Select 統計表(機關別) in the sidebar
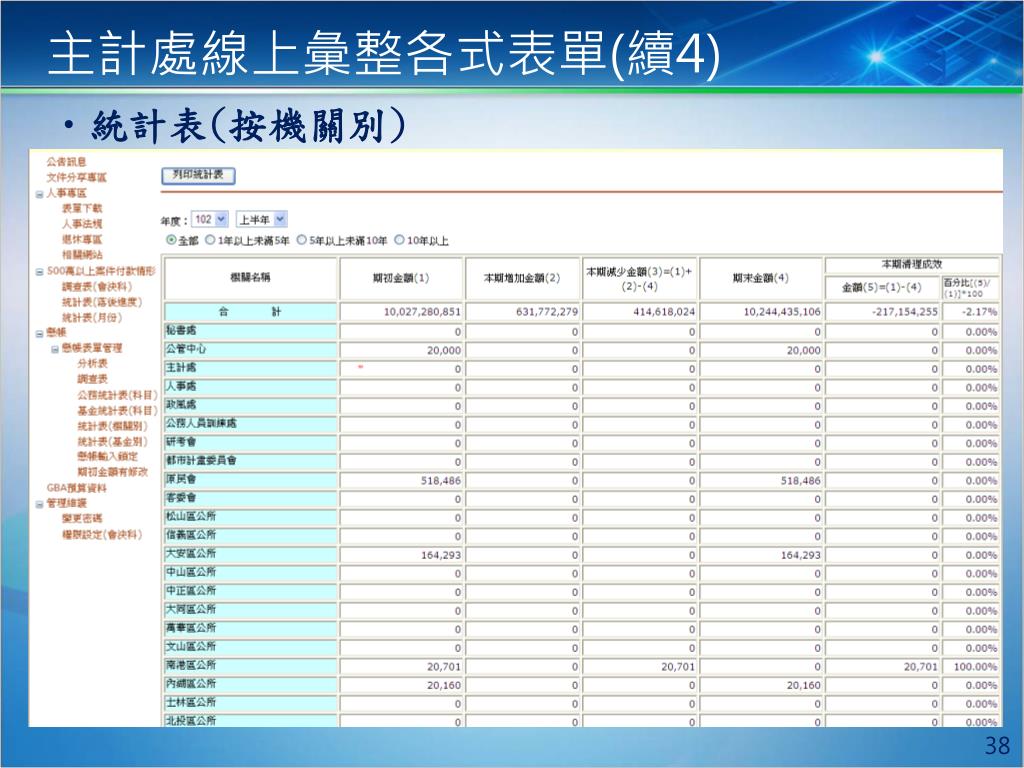 click(x=112, y=426)
